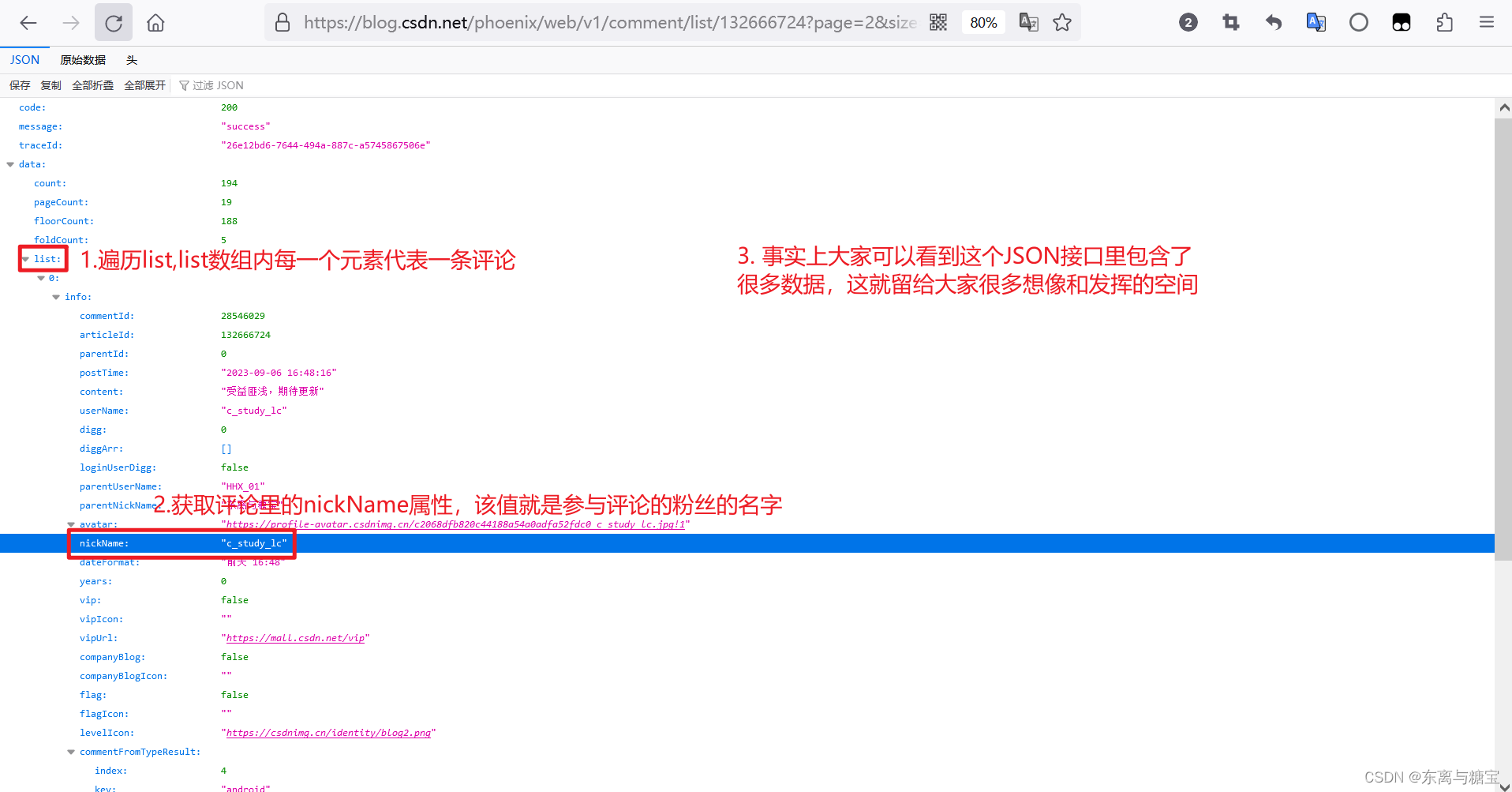Select the pageCount row
This screenshot has width=1512, height=792.
click(747, 202)
